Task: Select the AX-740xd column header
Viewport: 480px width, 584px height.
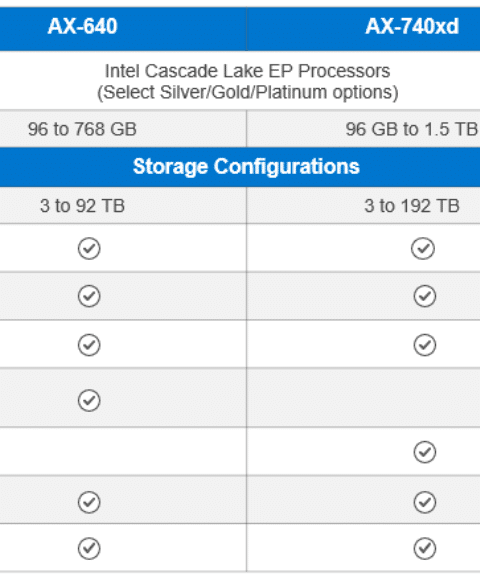Action: (x=412, y=26)
